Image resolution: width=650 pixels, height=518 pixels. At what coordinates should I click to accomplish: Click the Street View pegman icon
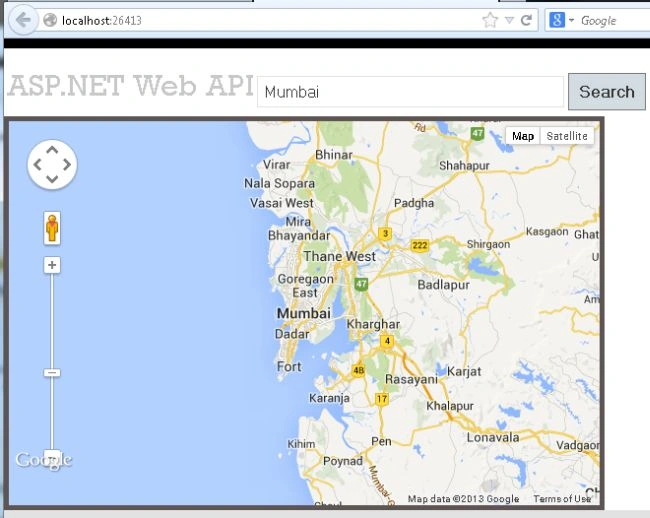tap(52, 228)
